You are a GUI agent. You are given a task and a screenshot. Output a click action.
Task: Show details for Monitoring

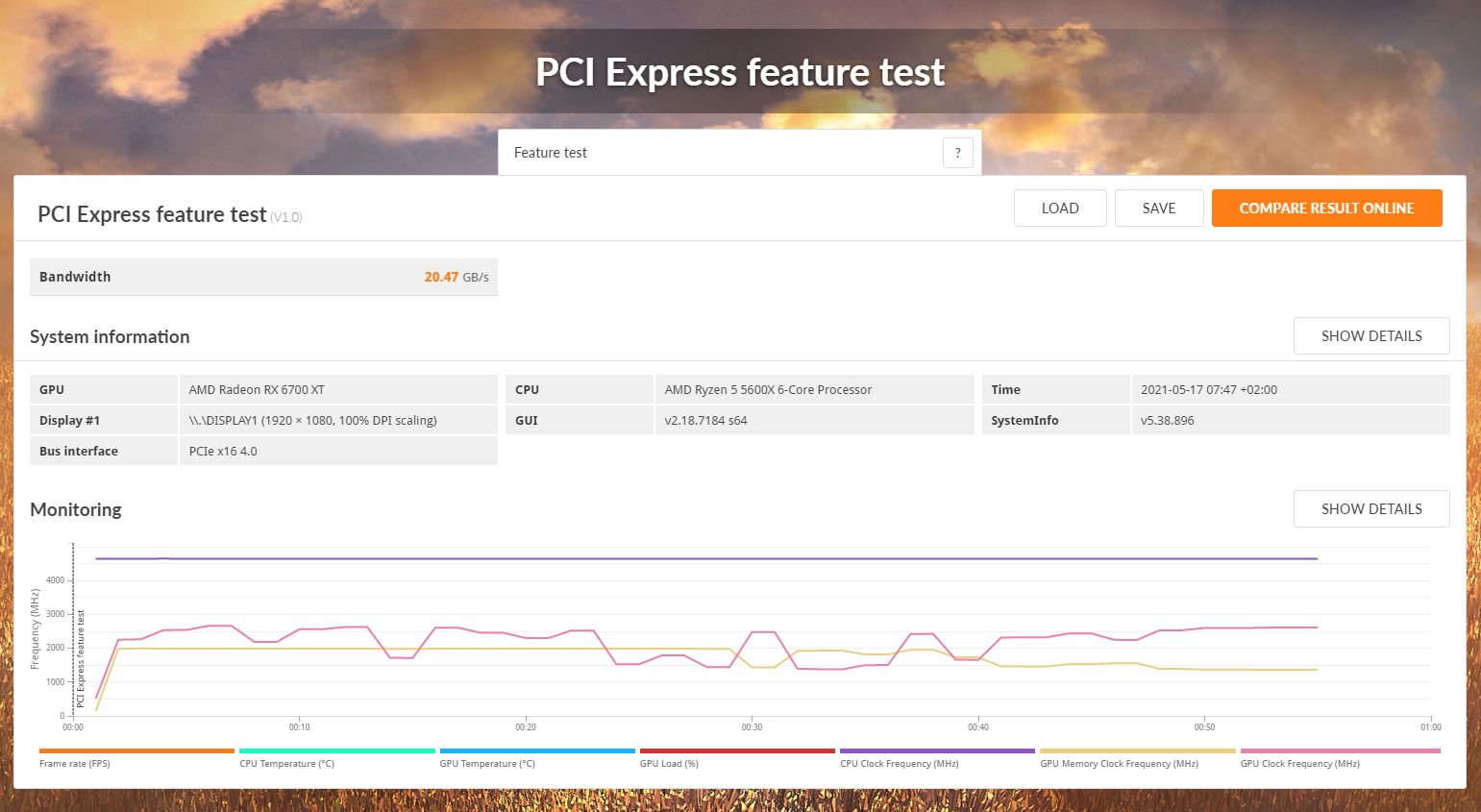pyautogui.click(x=1371, y=508)
